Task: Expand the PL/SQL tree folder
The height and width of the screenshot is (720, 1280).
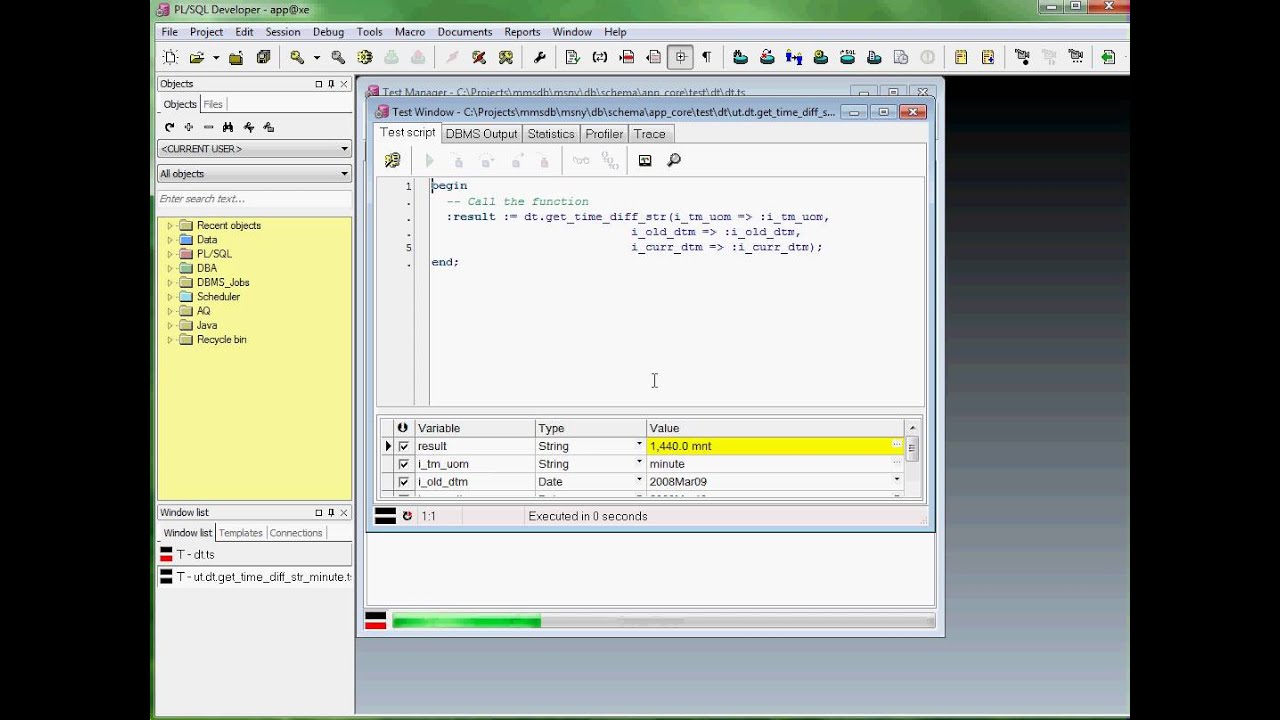Action: coord(170,254)
